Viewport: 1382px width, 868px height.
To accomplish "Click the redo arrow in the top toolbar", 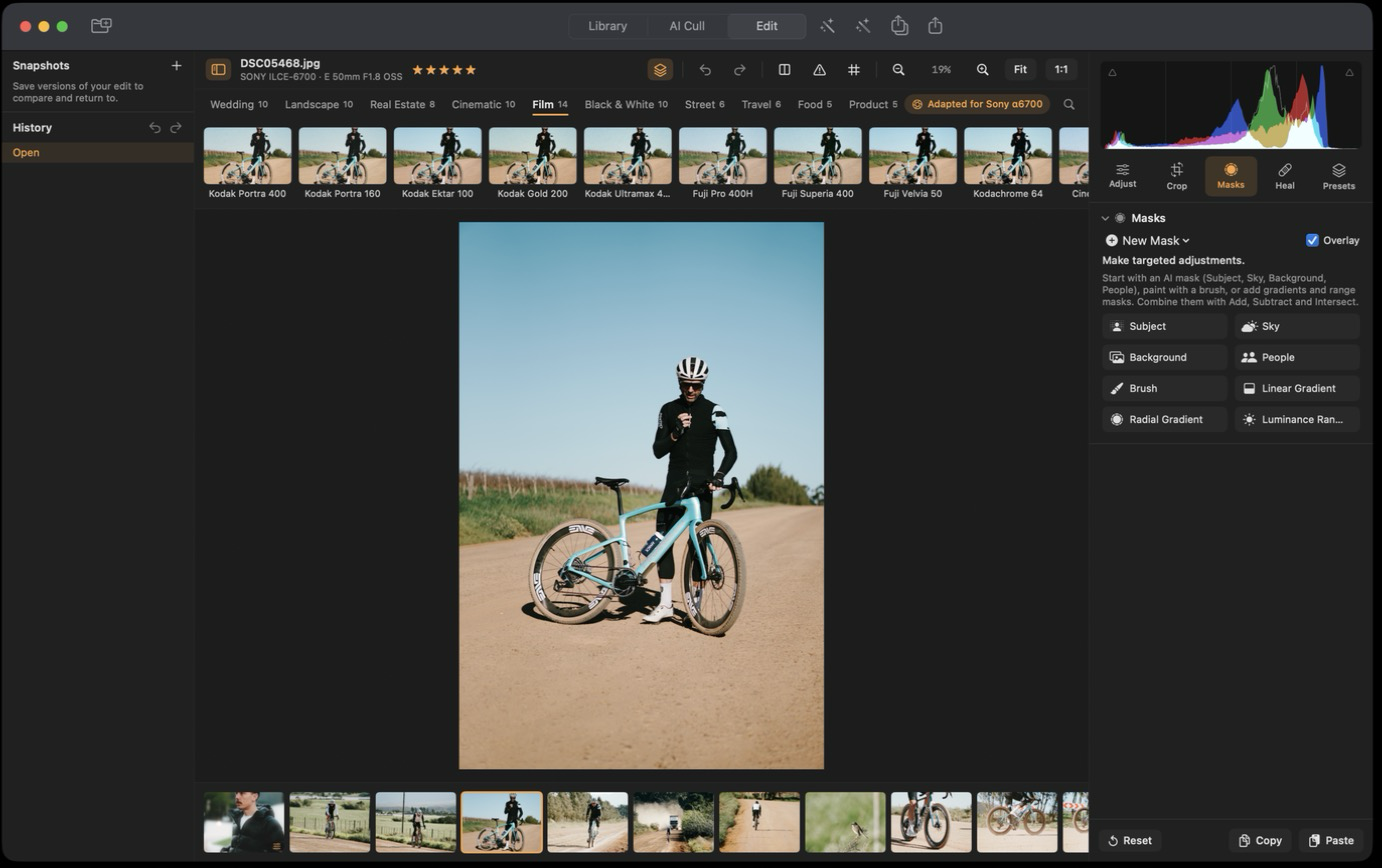I will click(740, 70).
